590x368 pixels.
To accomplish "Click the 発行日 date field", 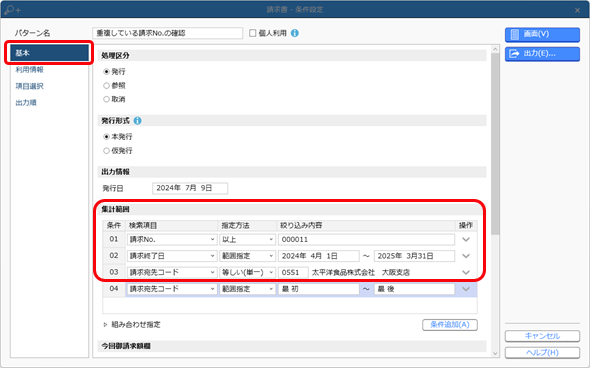I will click(x=190, y=188).
